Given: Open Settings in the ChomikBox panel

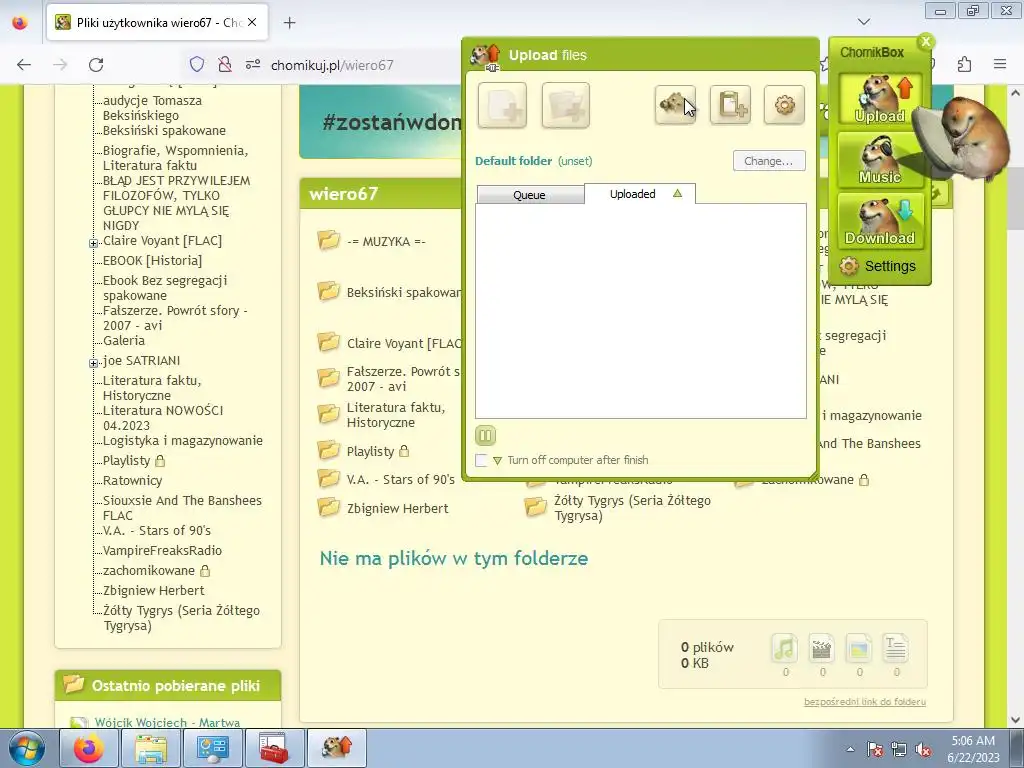Looking at the screenshot, I should click(878, 266).
